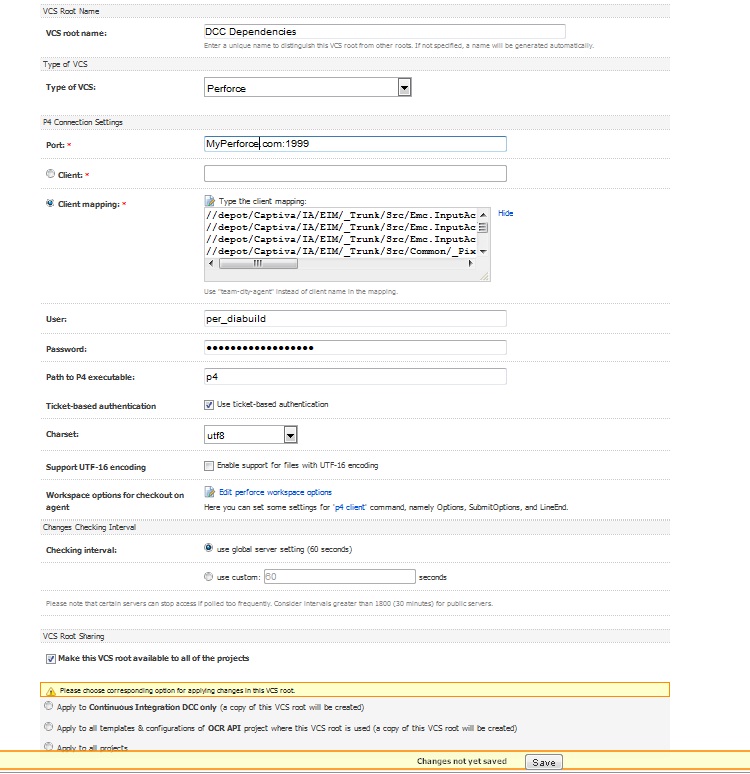
Task: Click the Password field
Action: tap(355, 348)
